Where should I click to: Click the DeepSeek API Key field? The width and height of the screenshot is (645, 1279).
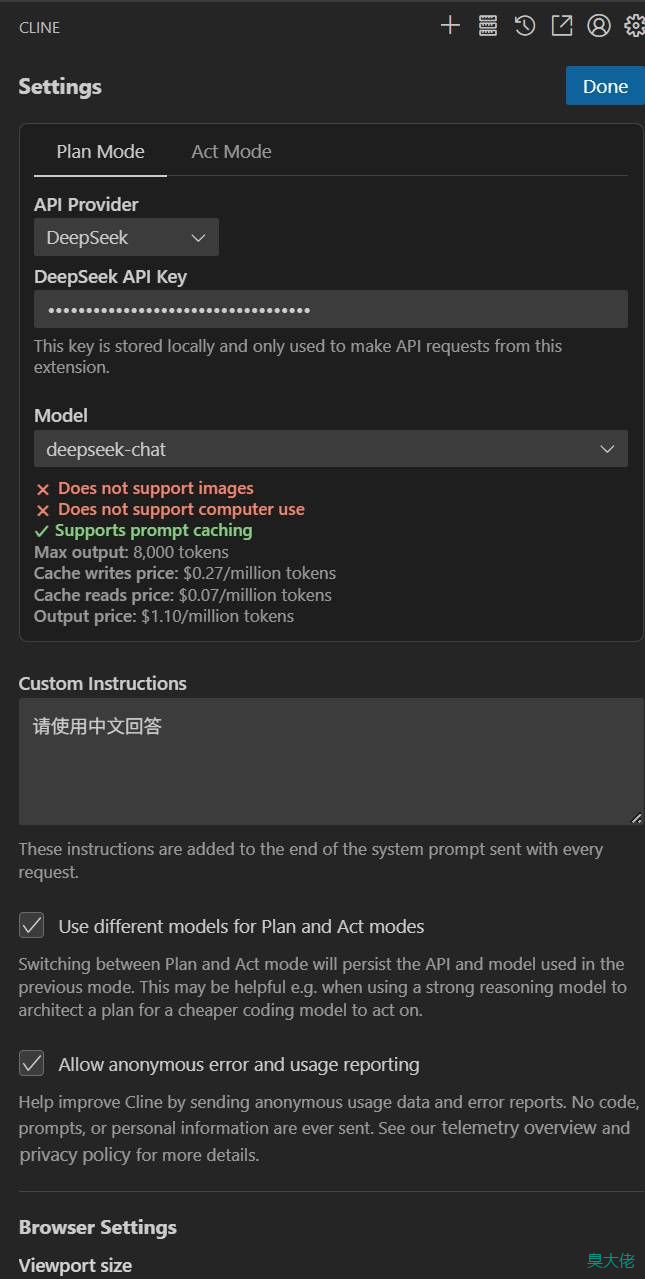point(331,309)
